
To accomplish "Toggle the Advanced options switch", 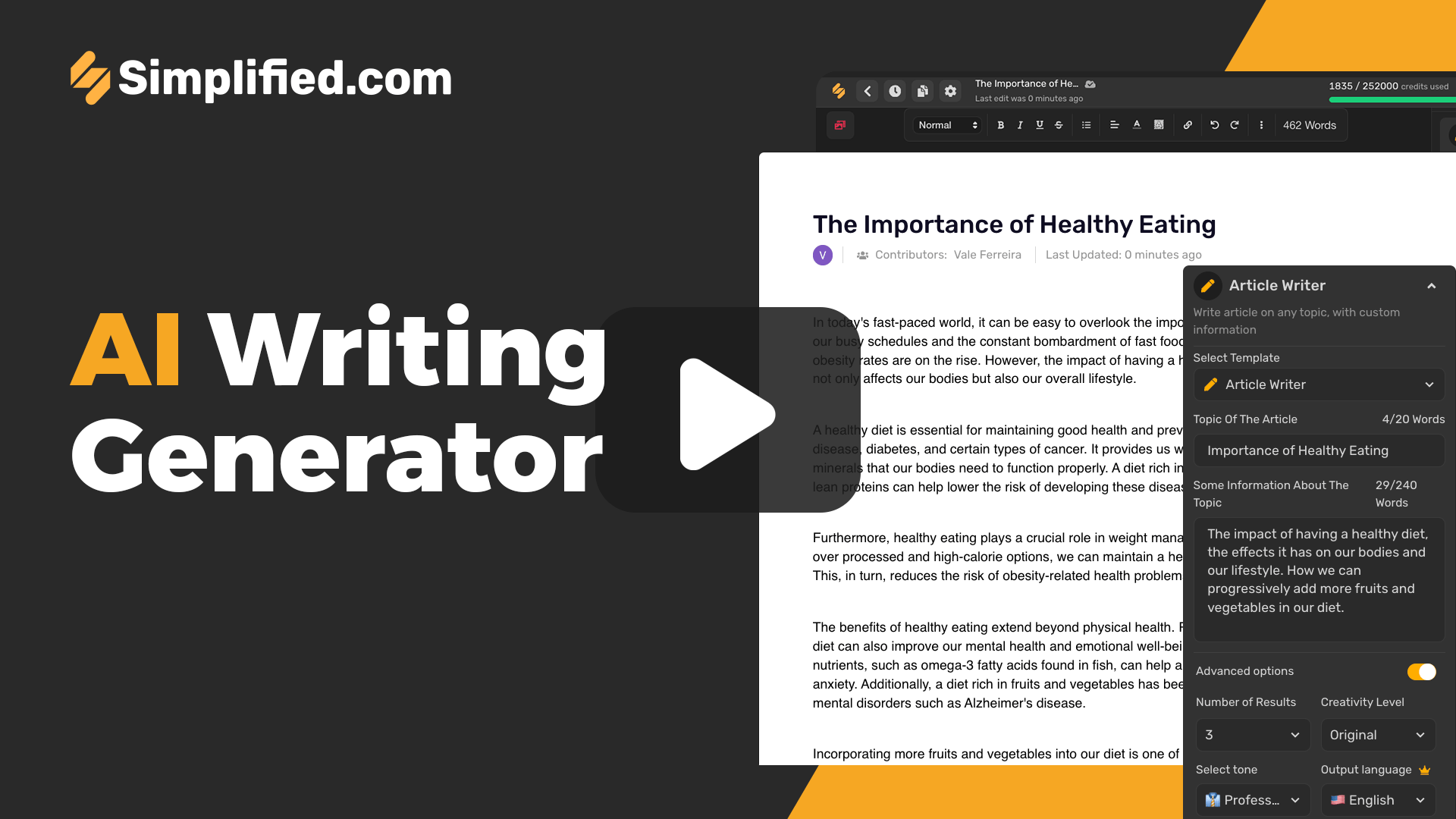I will point(1420,670).
